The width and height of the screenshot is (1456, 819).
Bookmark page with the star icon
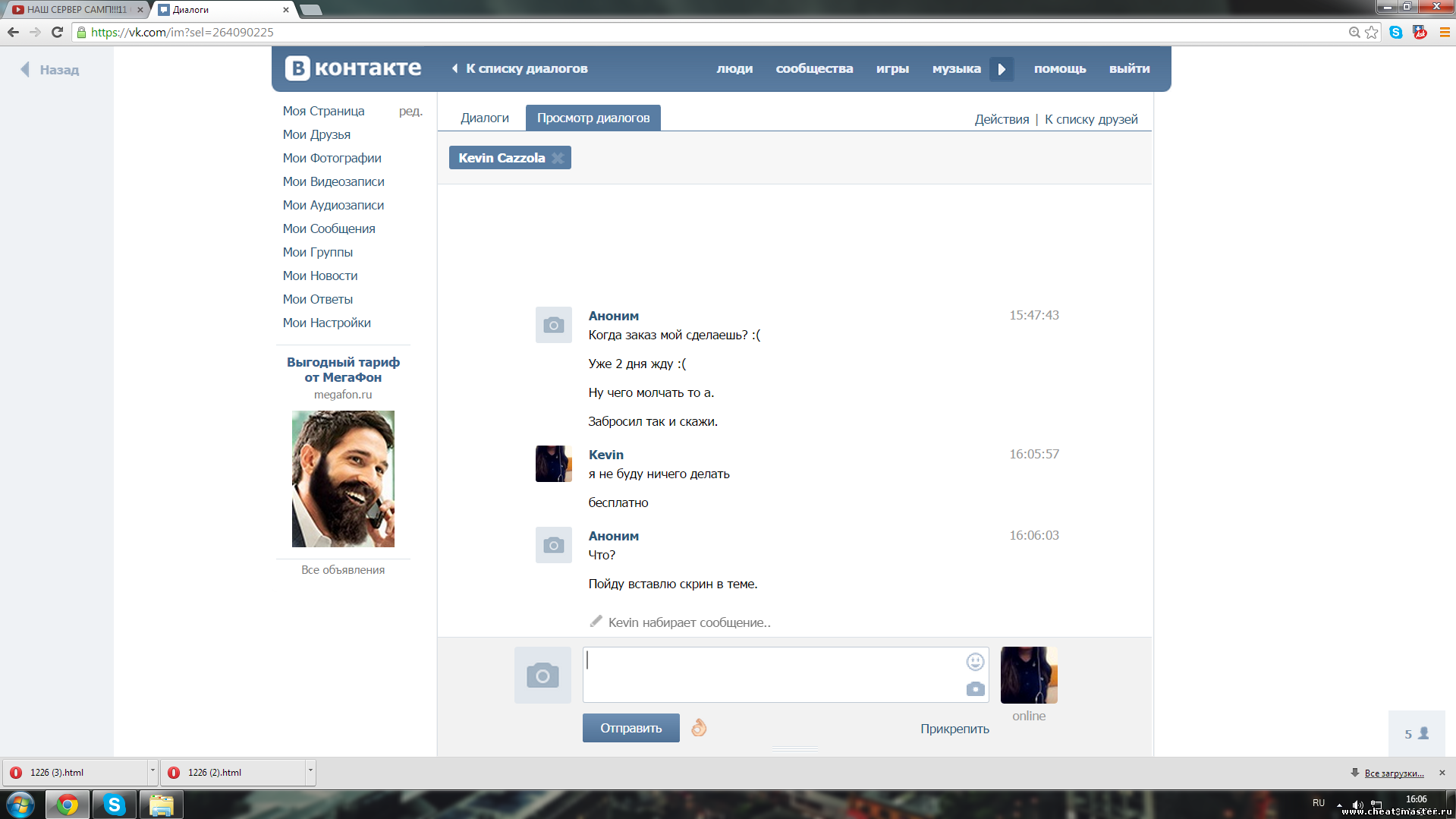click(x=1372, y=32)
